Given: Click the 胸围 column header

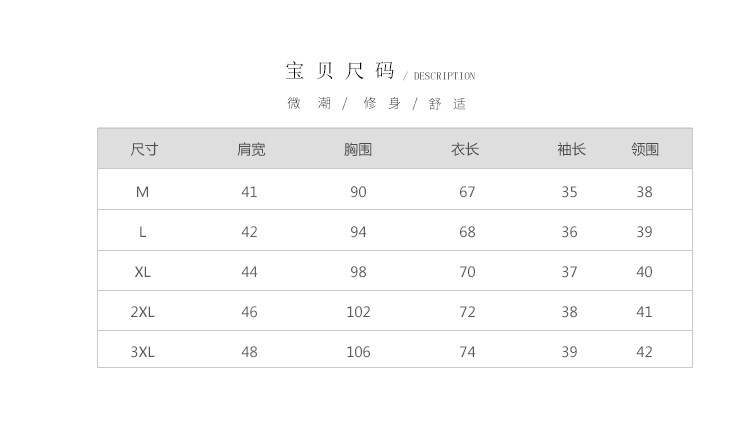Looking at the screenshot, I should [x=358, y=150].
